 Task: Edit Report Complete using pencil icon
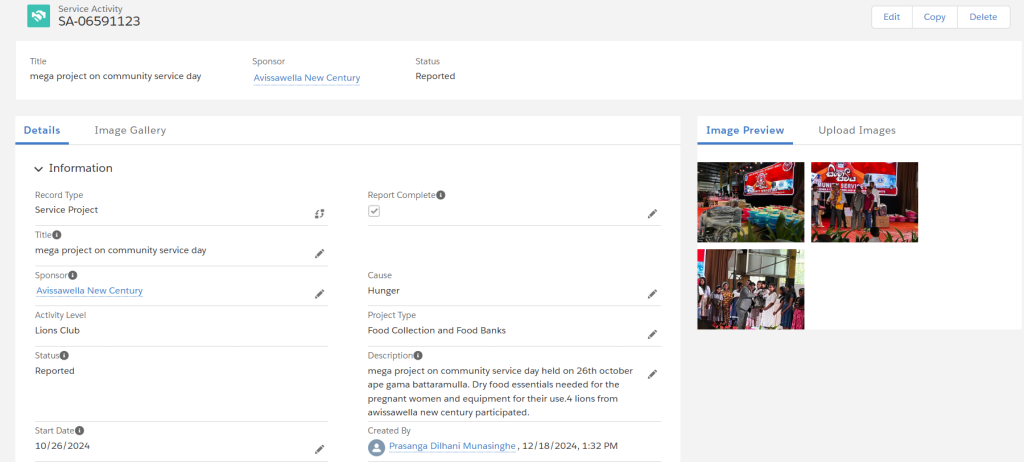point(652,214)
